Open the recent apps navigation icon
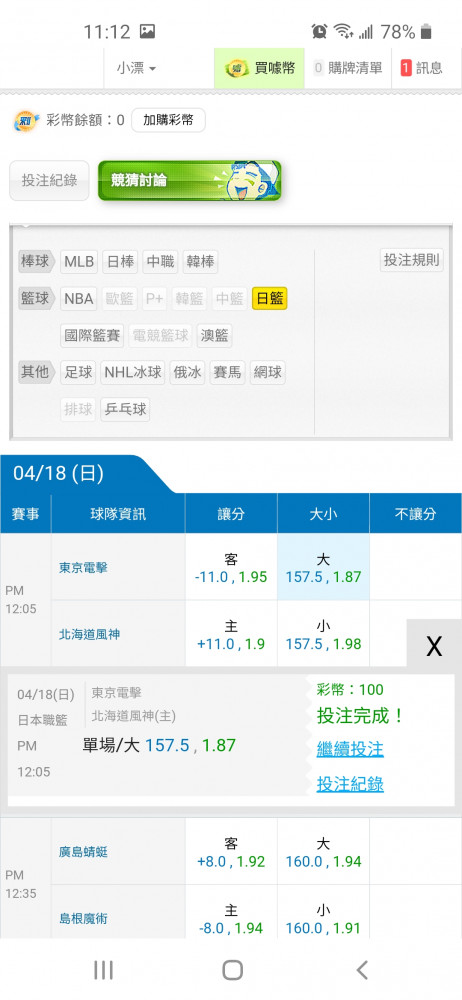The height and width of the screenshot is (1000, 462). pos(103,970)
